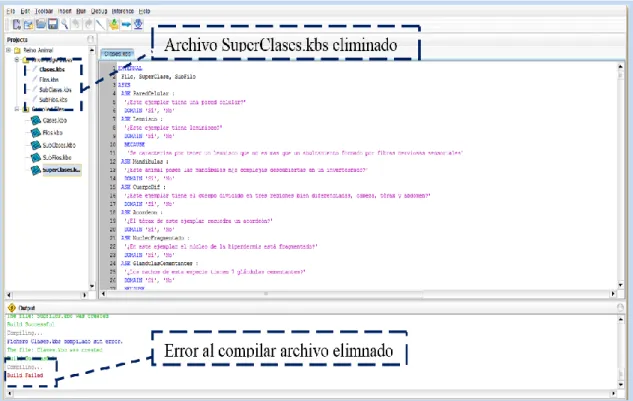Screen dimensions: 633x401
Task: Open find with the magnifier icon
Action: pos(65,24)
